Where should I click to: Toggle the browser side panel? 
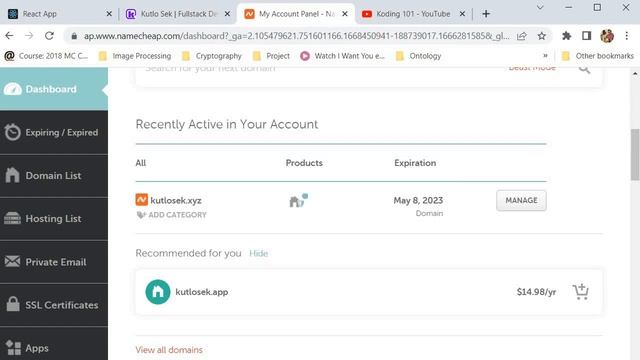(587, 36)
